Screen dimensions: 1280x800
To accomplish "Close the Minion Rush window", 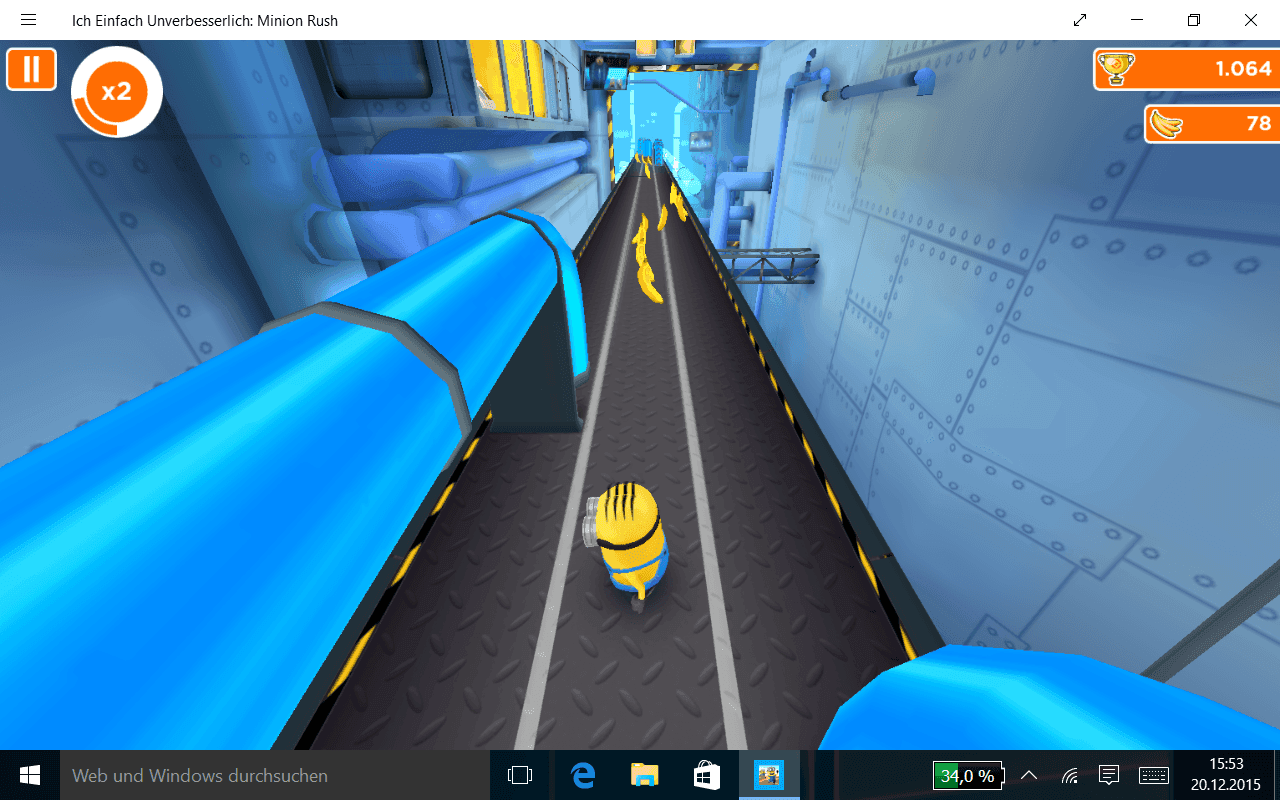I will (x=1251, y=20).
